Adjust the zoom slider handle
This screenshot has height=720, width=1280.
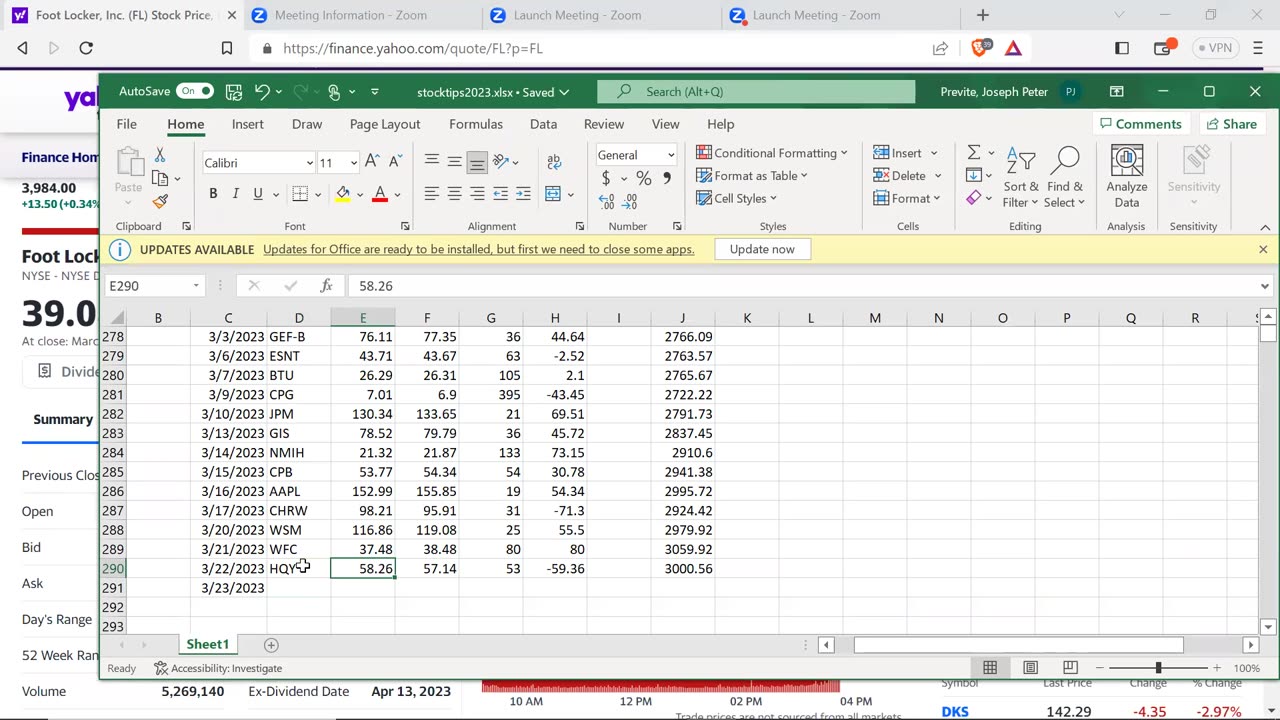point(1158,667)
